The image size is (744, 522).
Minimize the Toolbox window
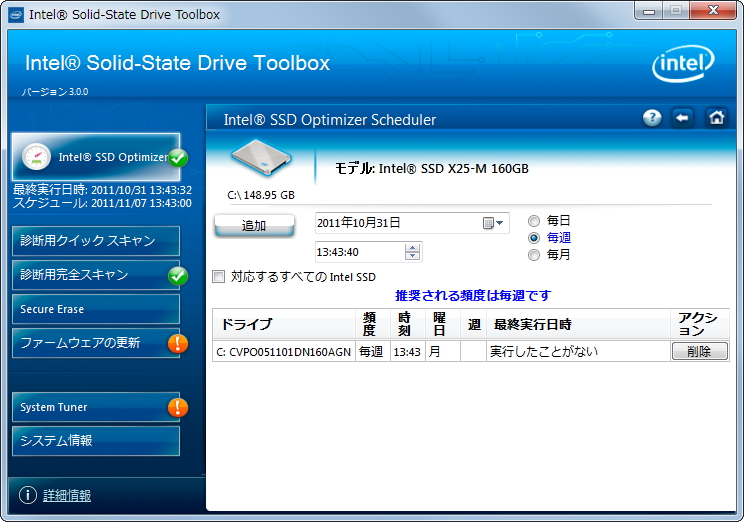click(x=648, y=11)
